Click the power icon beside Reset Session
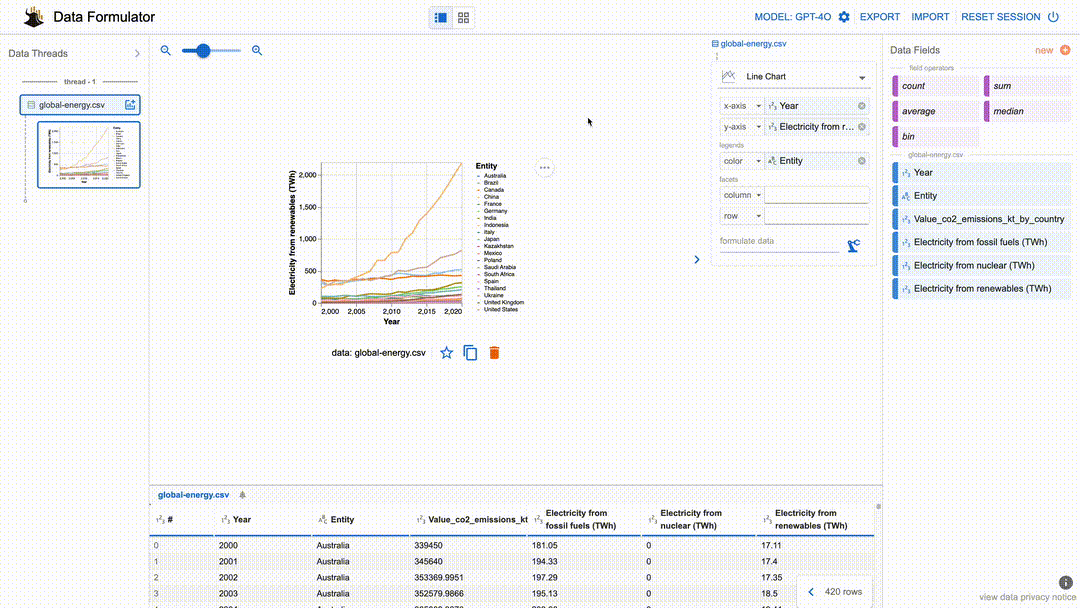Viewport: 1080px width, 608px height. click(x=1053, y=17)
